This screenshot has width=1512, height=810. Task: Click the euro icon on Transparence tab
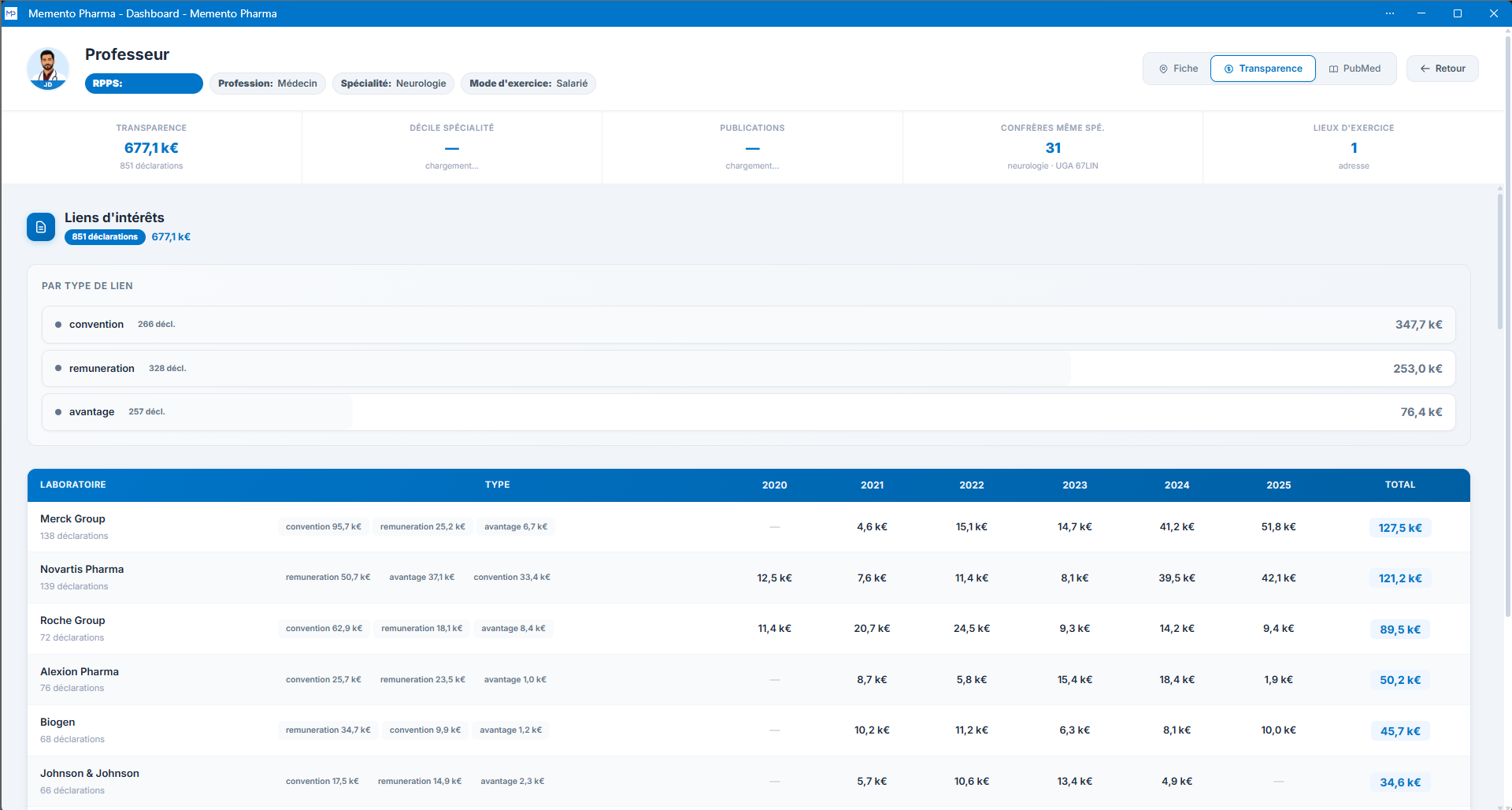click(x=1228, y=69)
